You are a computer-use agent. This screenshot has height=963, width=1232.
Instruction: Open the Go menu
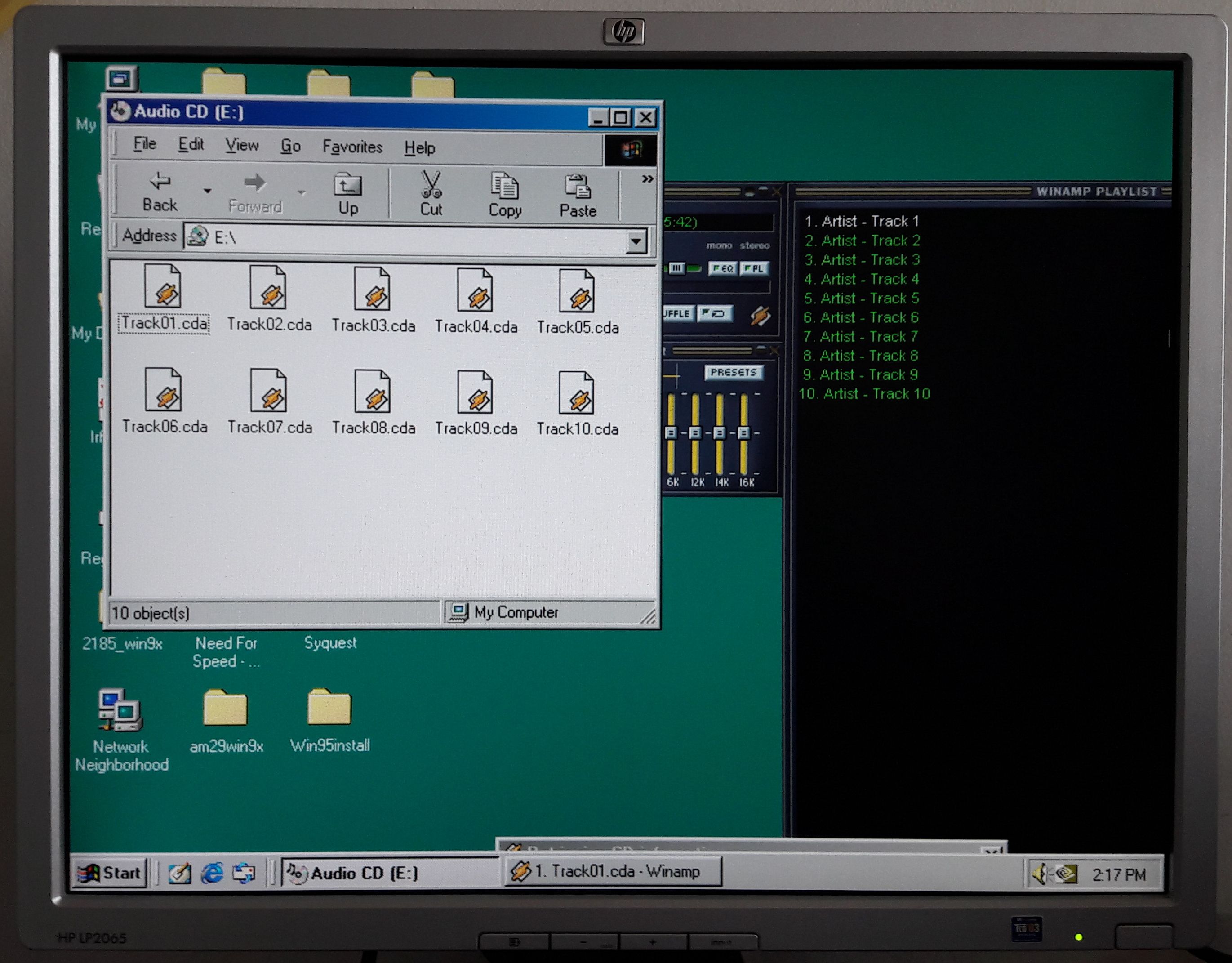point(290,146)
